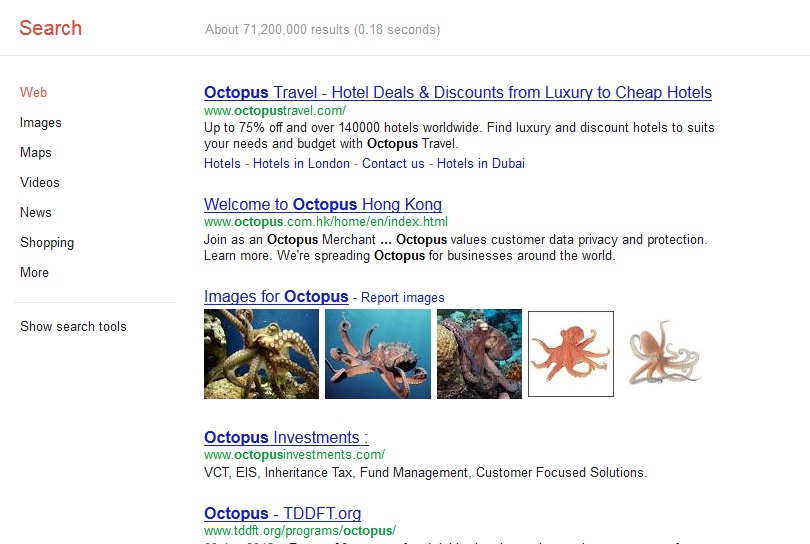Select the Web search category
Image resolution: width=810 pixels, height=544 pixels.
click(34, 92)
